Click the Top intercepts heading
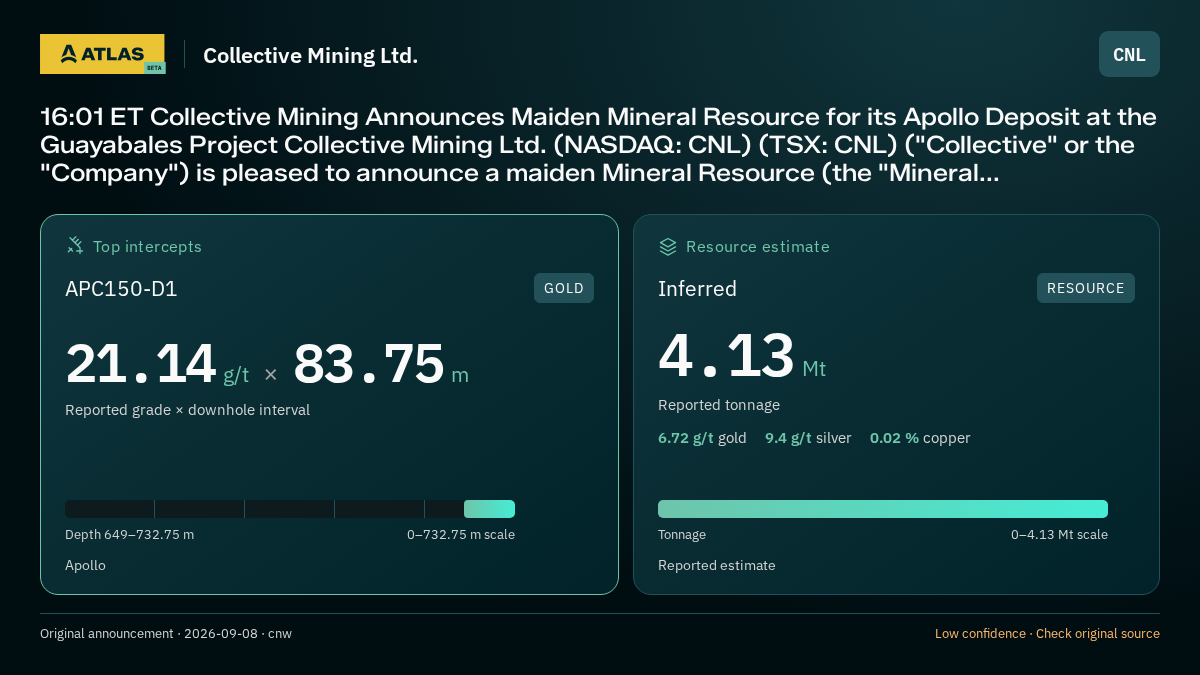 point(147,246)
